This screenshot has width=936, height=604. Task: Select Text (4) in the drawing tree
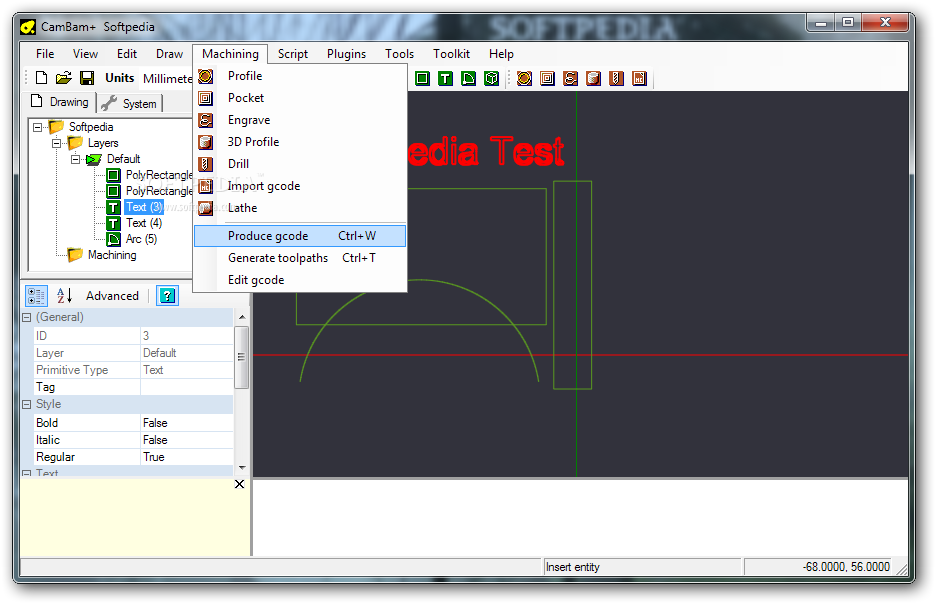pos(144,223)
